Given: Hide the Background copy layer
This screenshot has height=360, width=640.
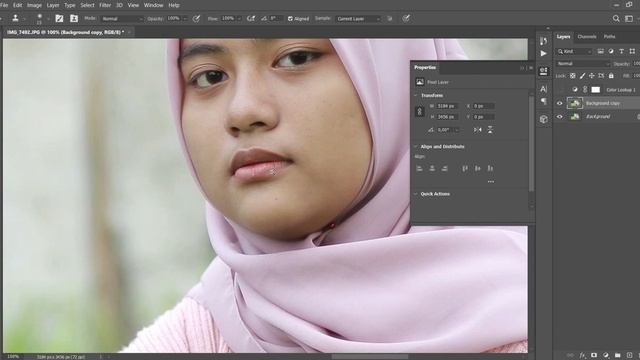Looking at the screenshot, I should [x=560, y=104].
